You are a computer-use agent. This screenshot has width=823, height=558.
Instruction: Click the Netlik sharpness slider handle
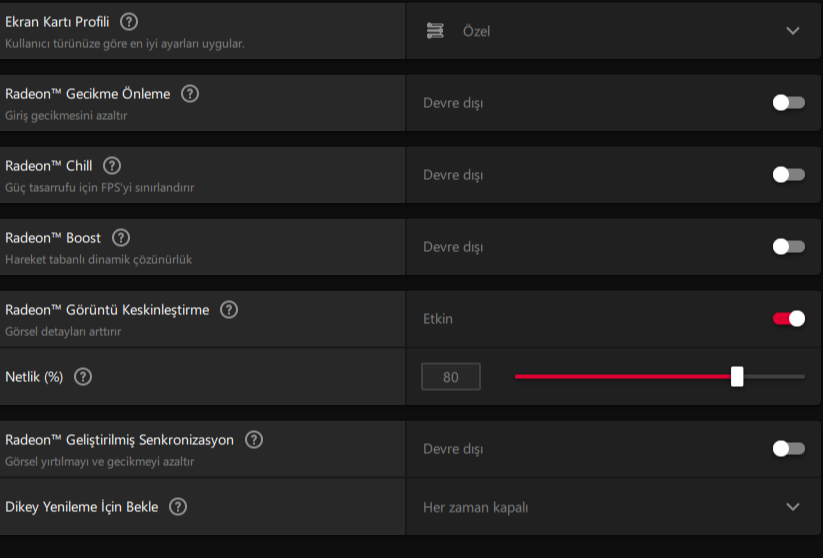(737, 376)
